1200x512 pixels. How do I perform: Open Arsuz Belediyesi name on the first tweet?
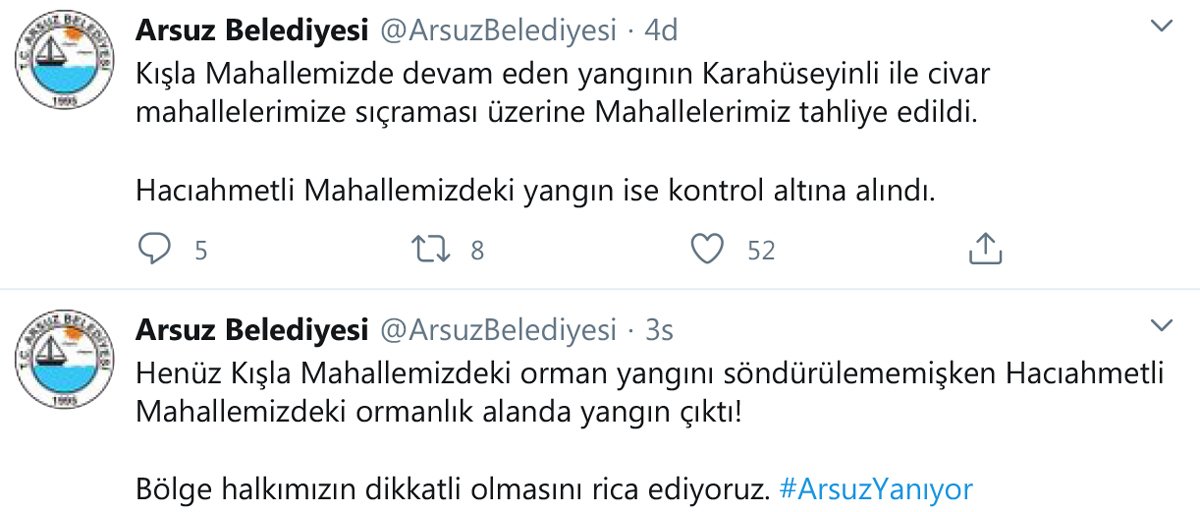253,31
